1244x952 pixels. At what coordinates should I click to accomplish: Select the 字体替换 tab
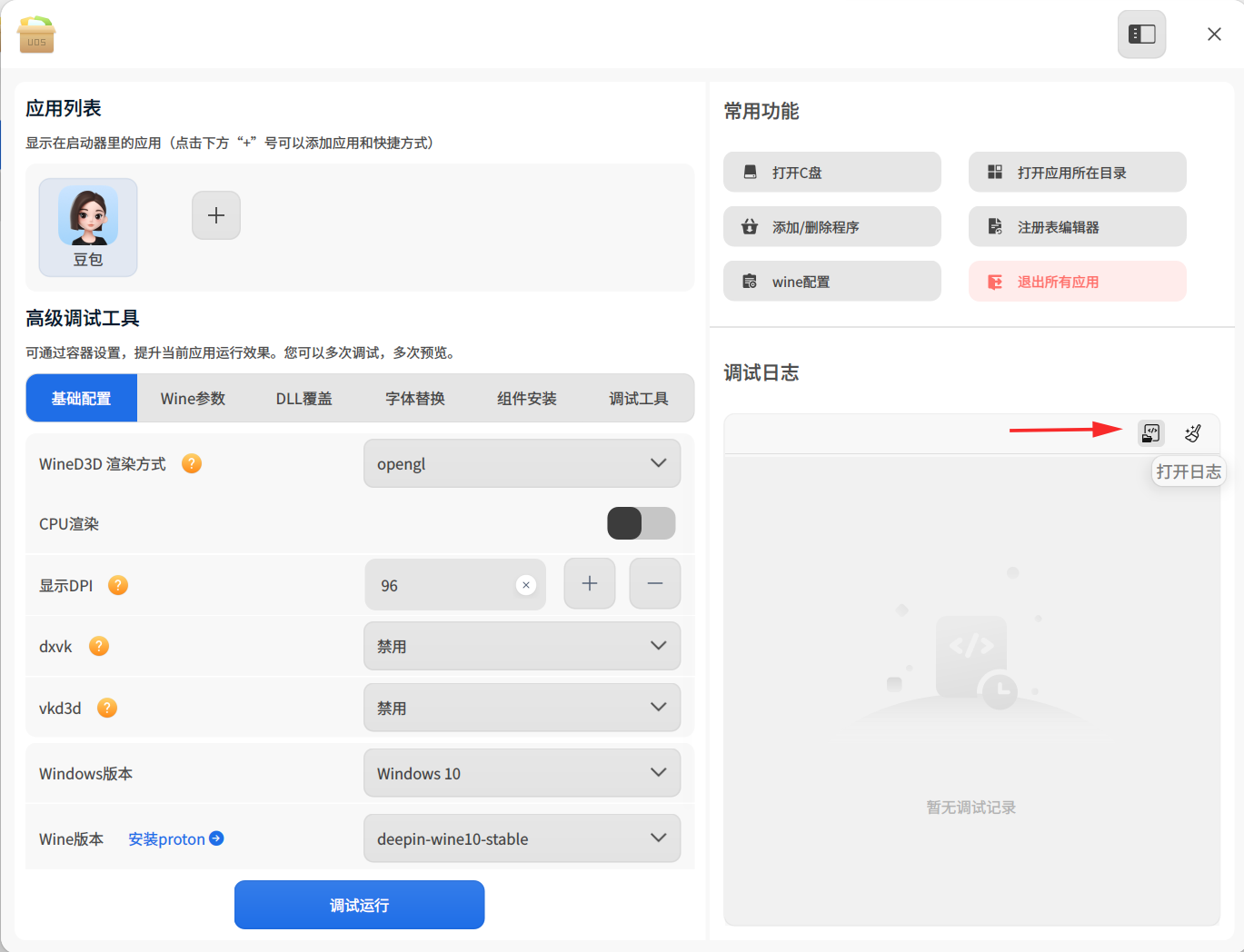click(415, 399)
